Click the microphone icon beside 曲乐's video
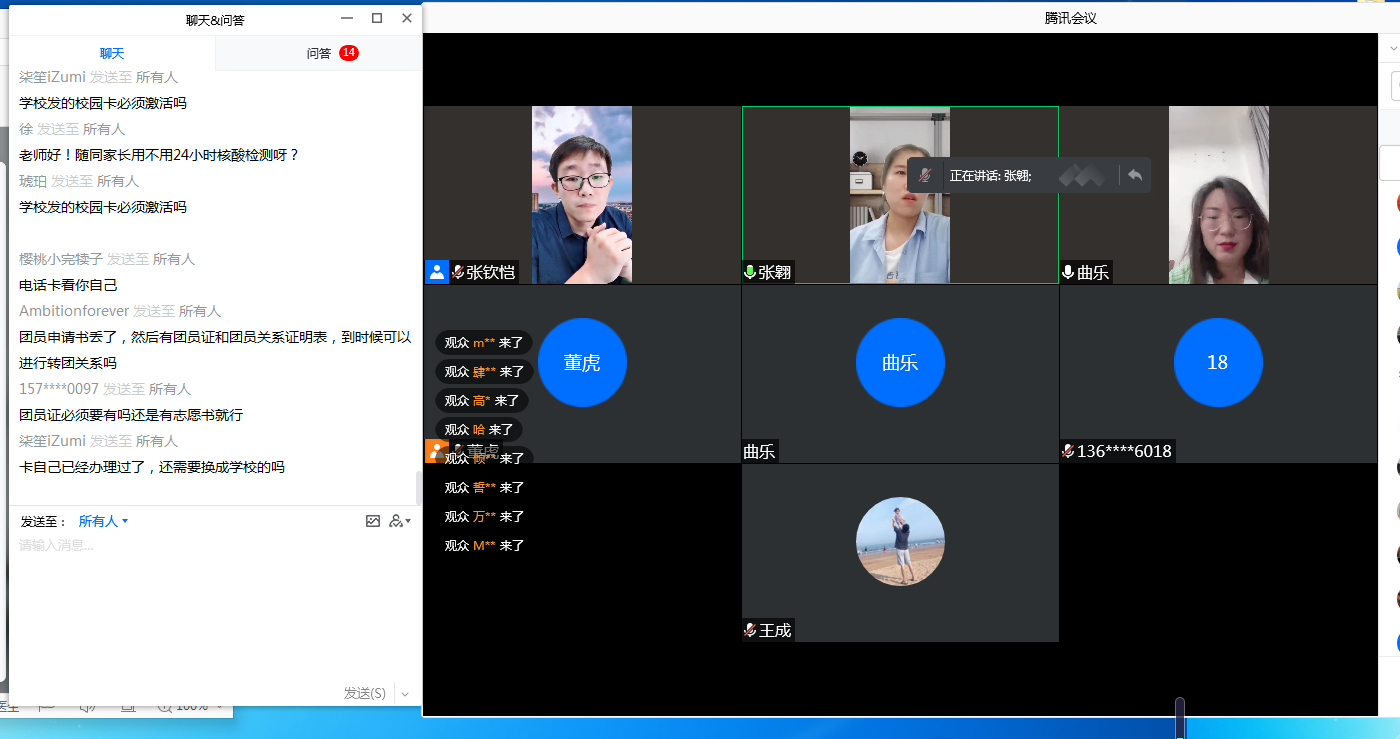The width and height of the screenshot is (1400, 739). 1068,272
